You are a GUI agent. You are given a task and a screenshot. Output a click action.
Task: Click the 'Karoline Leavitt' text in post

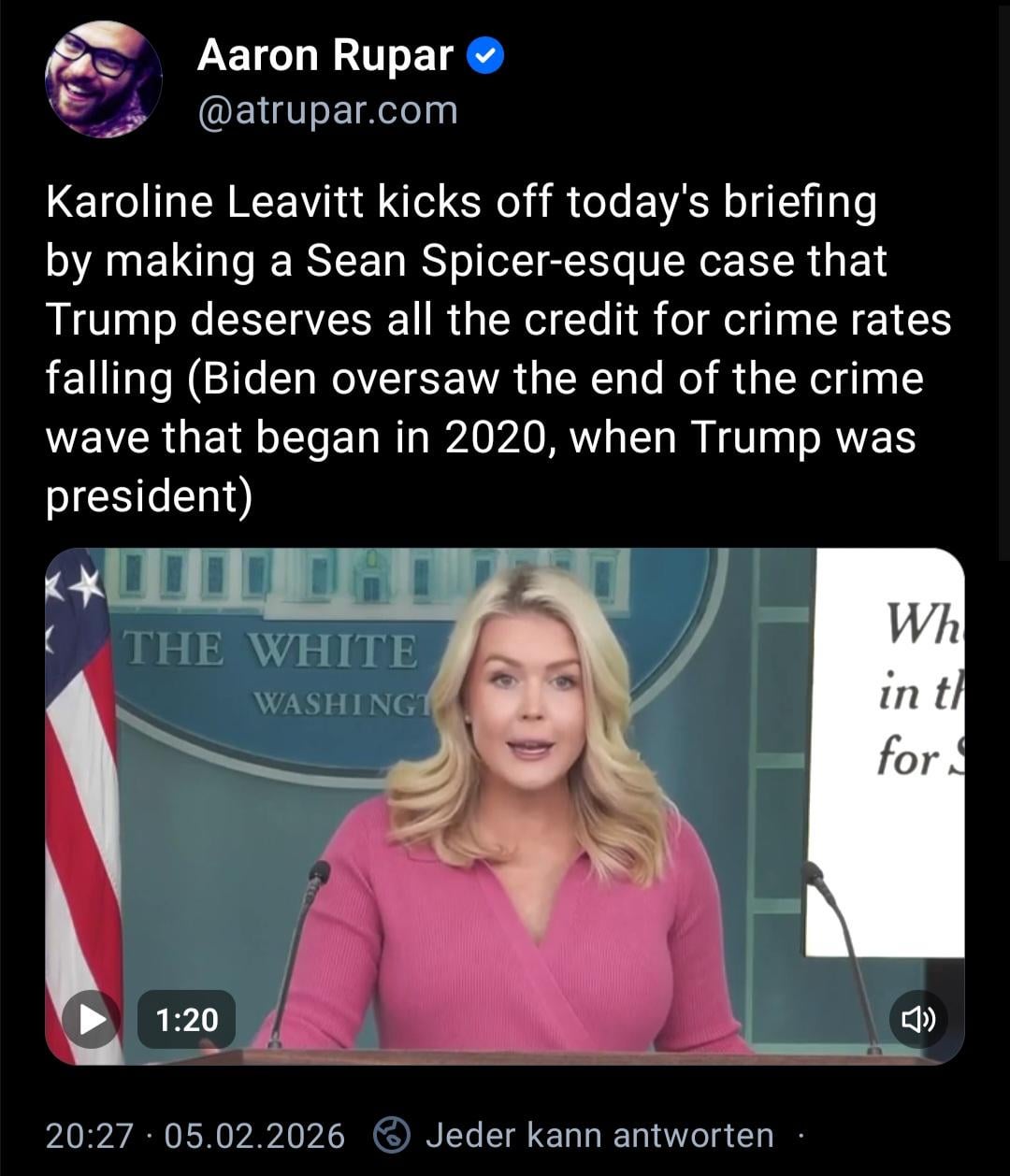(x=206, y=201)
